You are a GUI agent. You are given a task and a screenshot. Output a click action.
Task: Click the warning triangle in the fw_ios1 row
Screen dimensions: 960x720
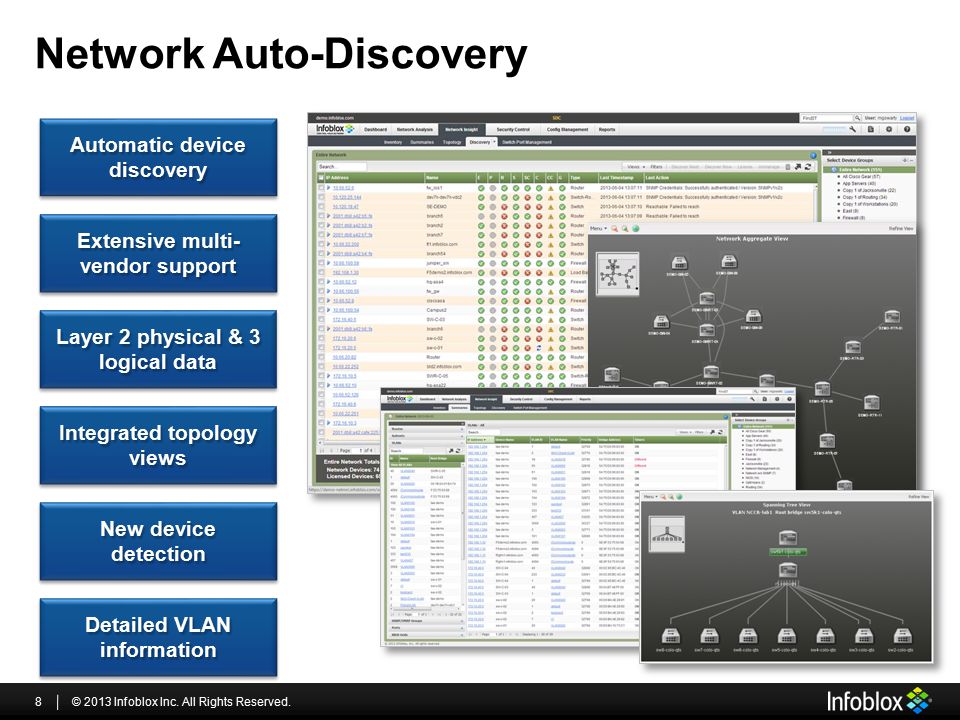click(x=550, y=188)
